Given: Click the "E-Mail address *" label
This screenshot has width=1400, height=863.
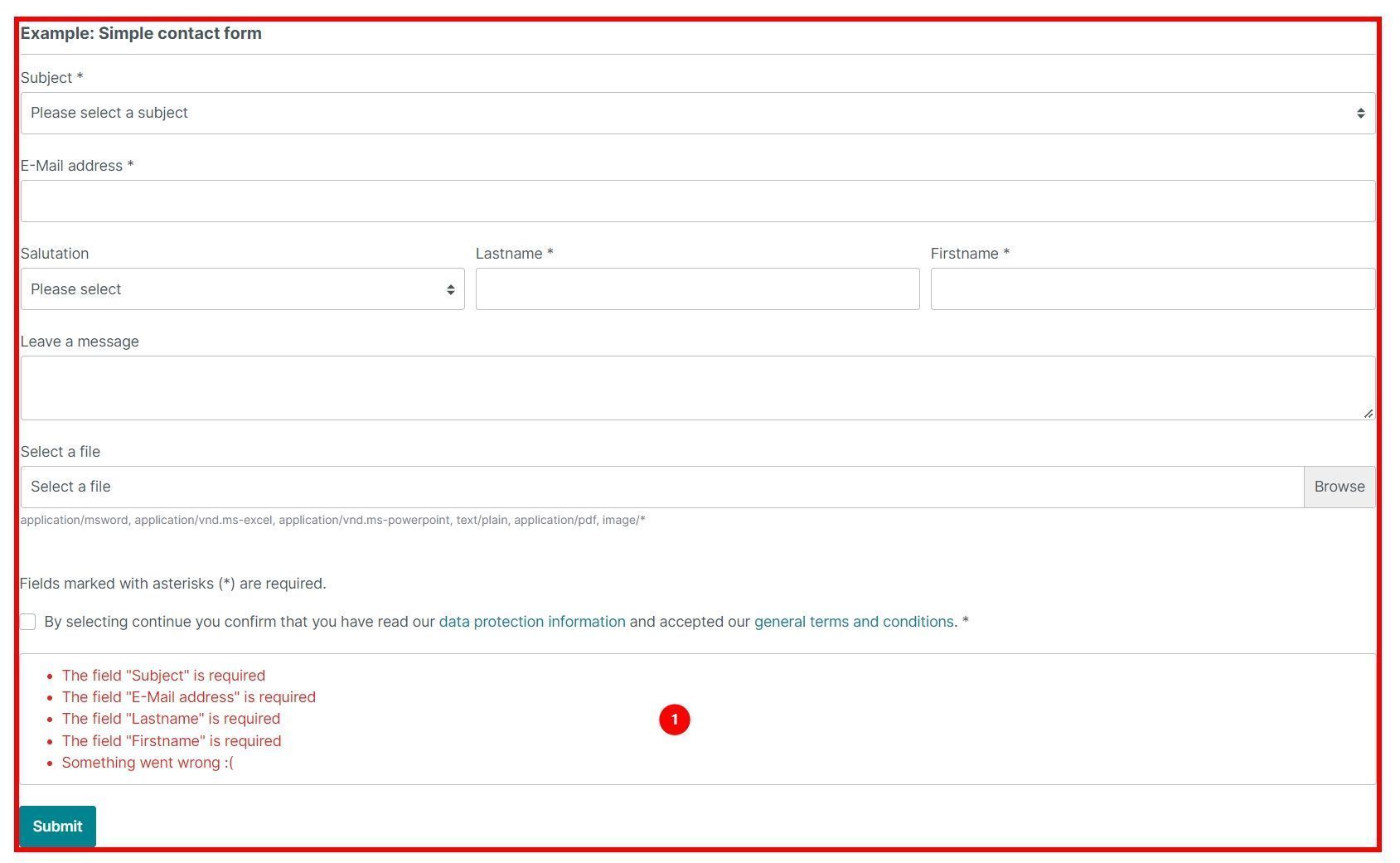Looking at the screenshot, I should 76,166.
